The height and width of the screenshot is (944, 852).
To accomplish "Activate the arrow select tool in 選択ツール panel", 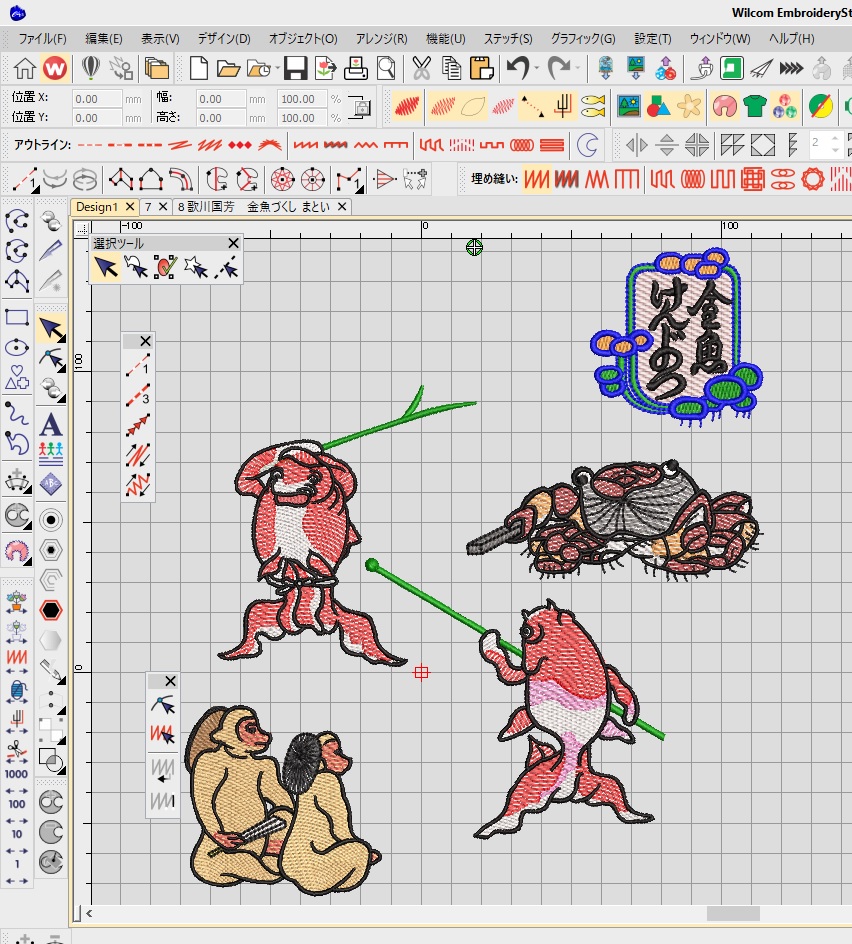I will [x=106, y=267].
